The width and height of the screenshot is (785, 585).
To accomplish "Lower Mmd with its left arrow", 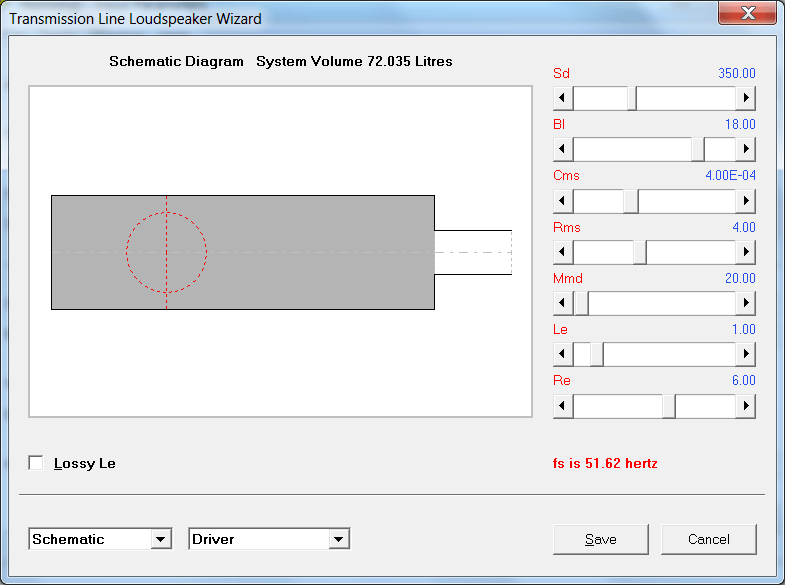I will coord(563,303).
